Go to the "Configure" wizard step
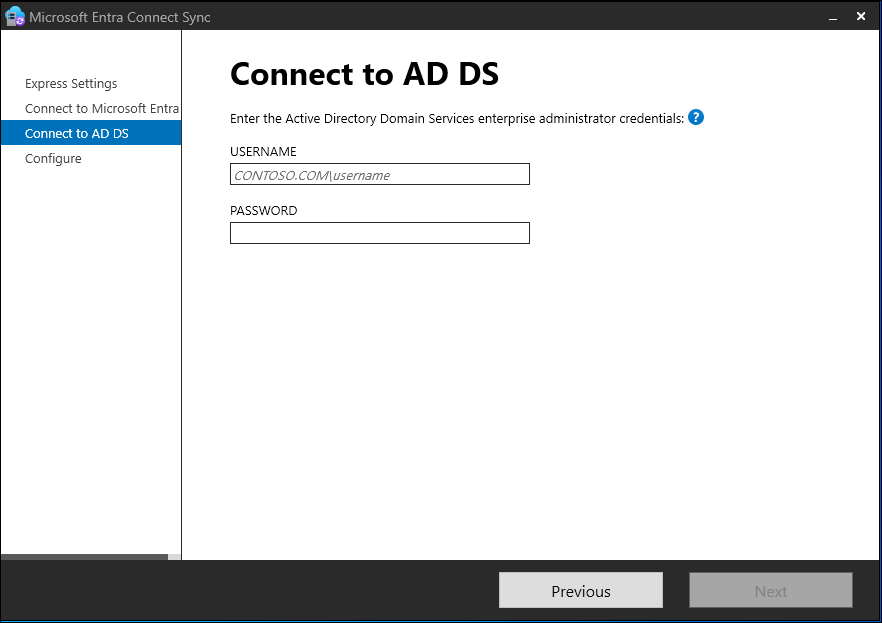Image resolution: width=882 pixels, height=623 pixels. pos(52,158)
